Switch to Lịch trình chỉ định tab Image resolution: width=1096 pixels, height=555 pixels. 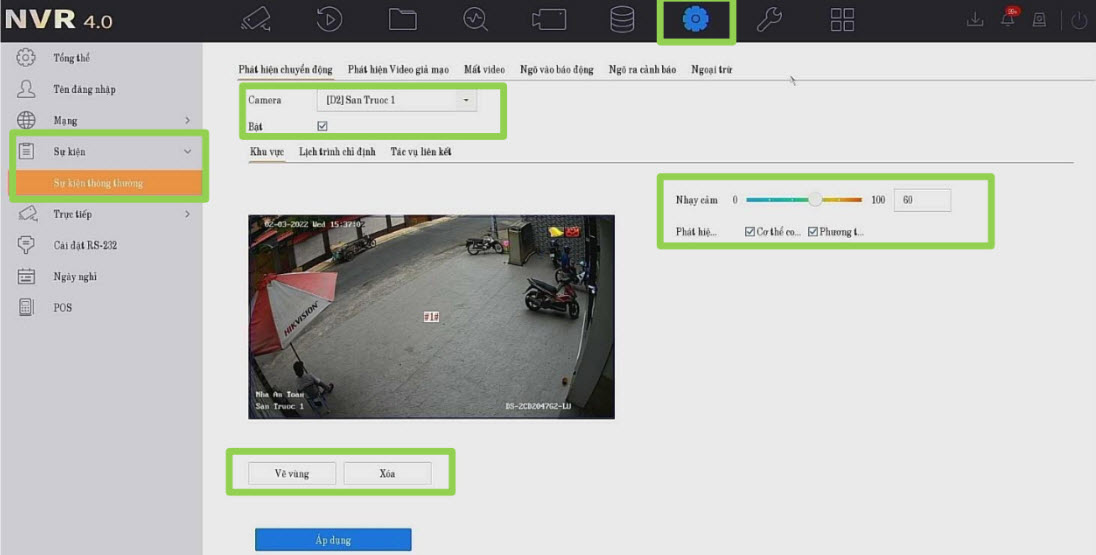coord(337,152)
